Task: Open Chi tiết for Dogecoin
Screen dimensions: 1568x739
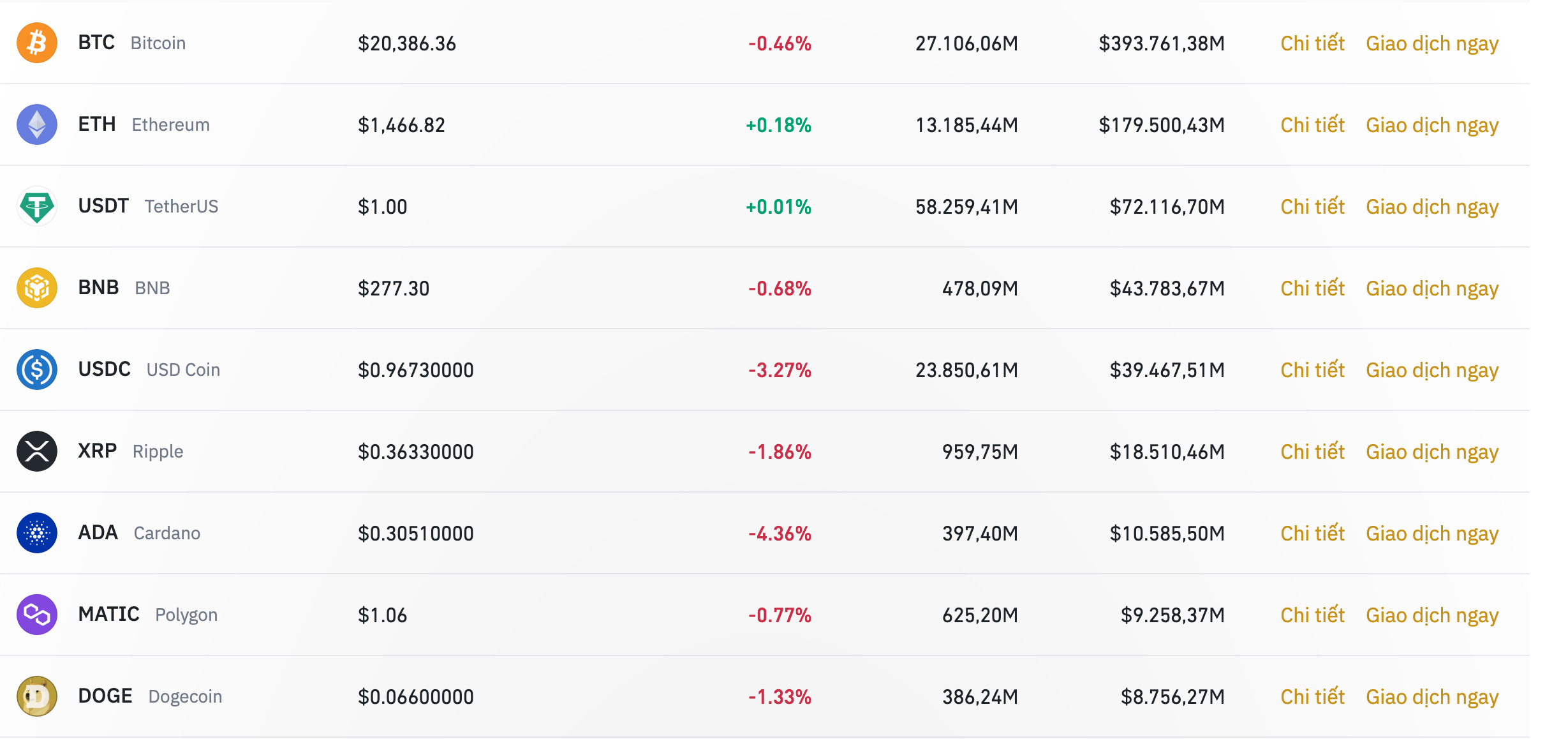Action: 1312,696
